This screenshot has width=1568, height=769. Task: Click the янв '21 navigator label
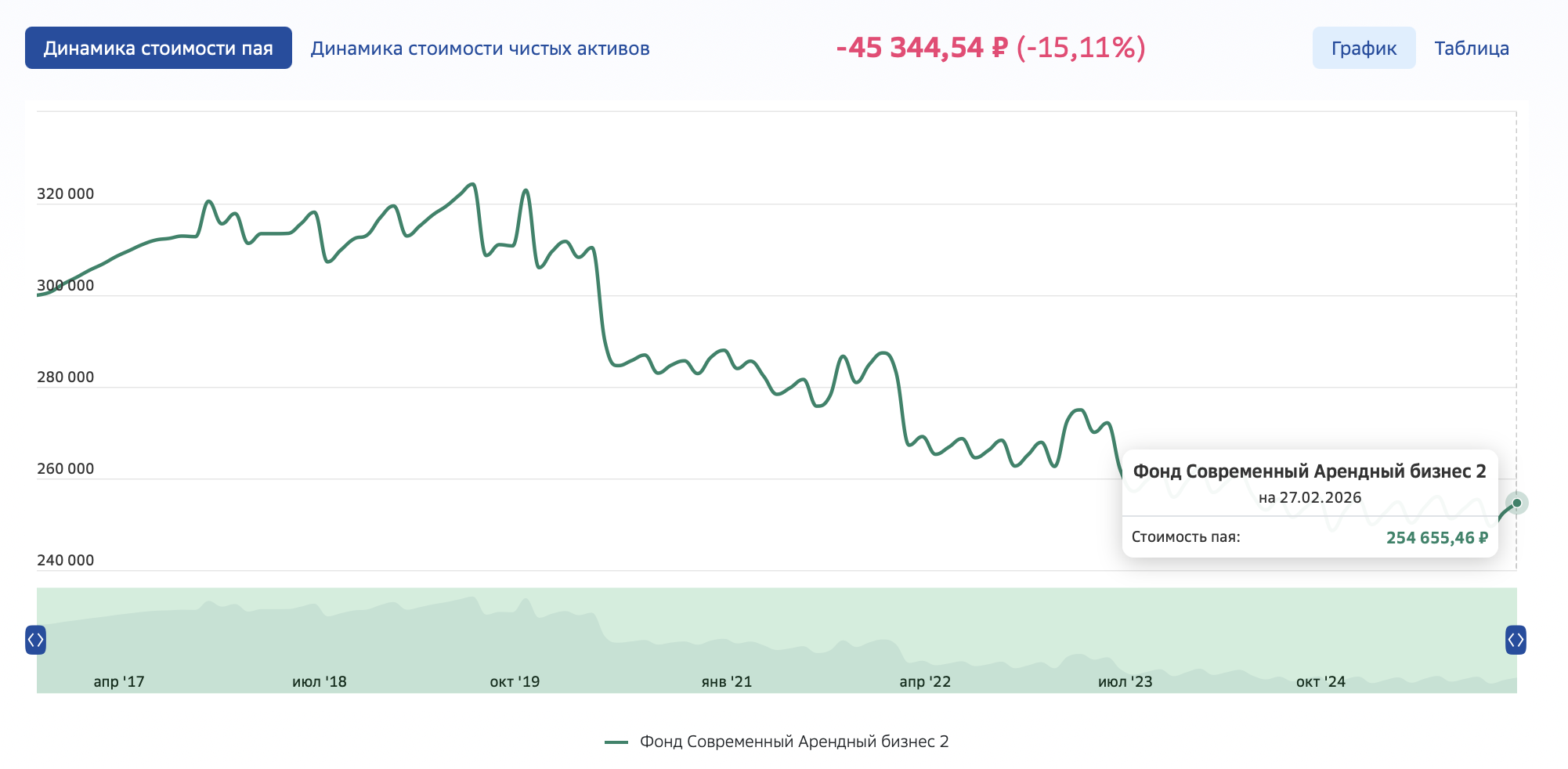click(x=727, y=681)
